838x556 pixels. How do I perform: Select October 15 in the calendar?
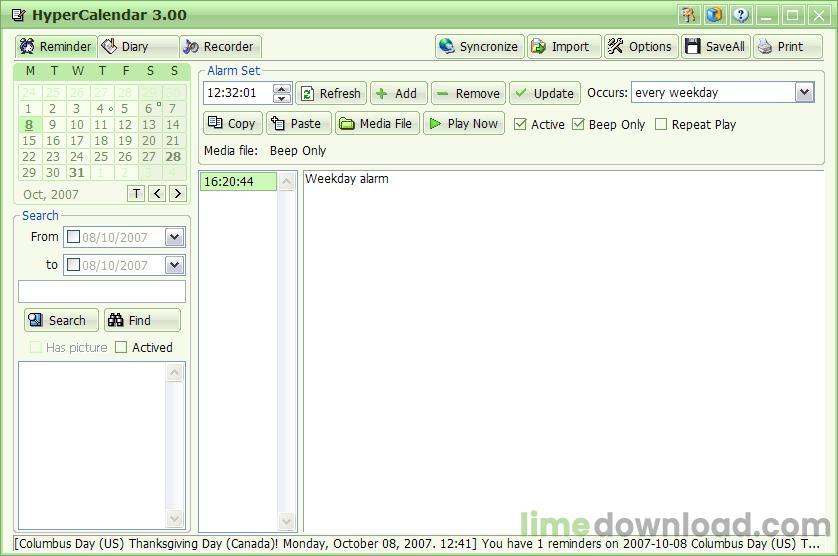(29, 141)
